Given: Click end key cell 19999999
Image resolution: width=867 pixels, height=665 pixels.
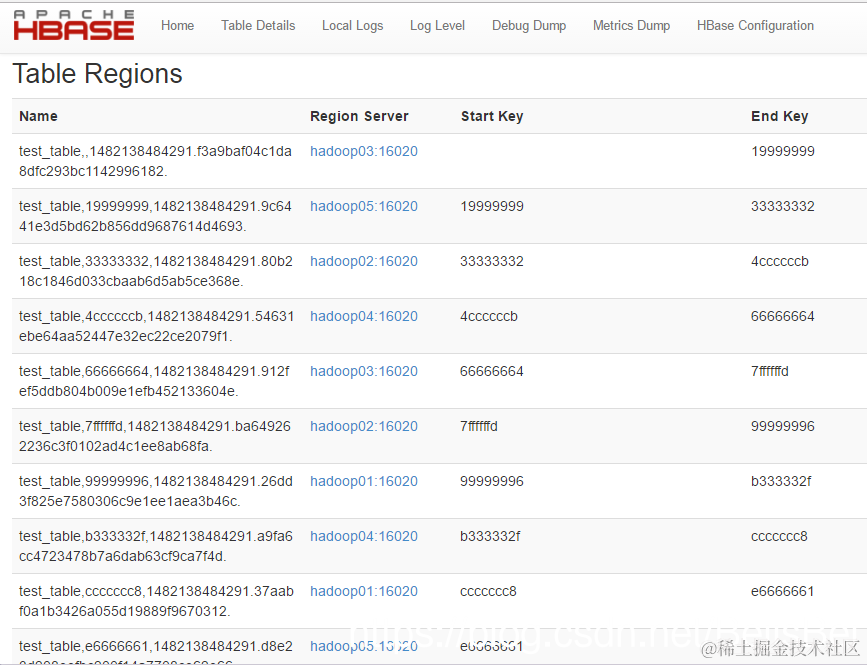Looking at the screenshot, I should 783,151.
